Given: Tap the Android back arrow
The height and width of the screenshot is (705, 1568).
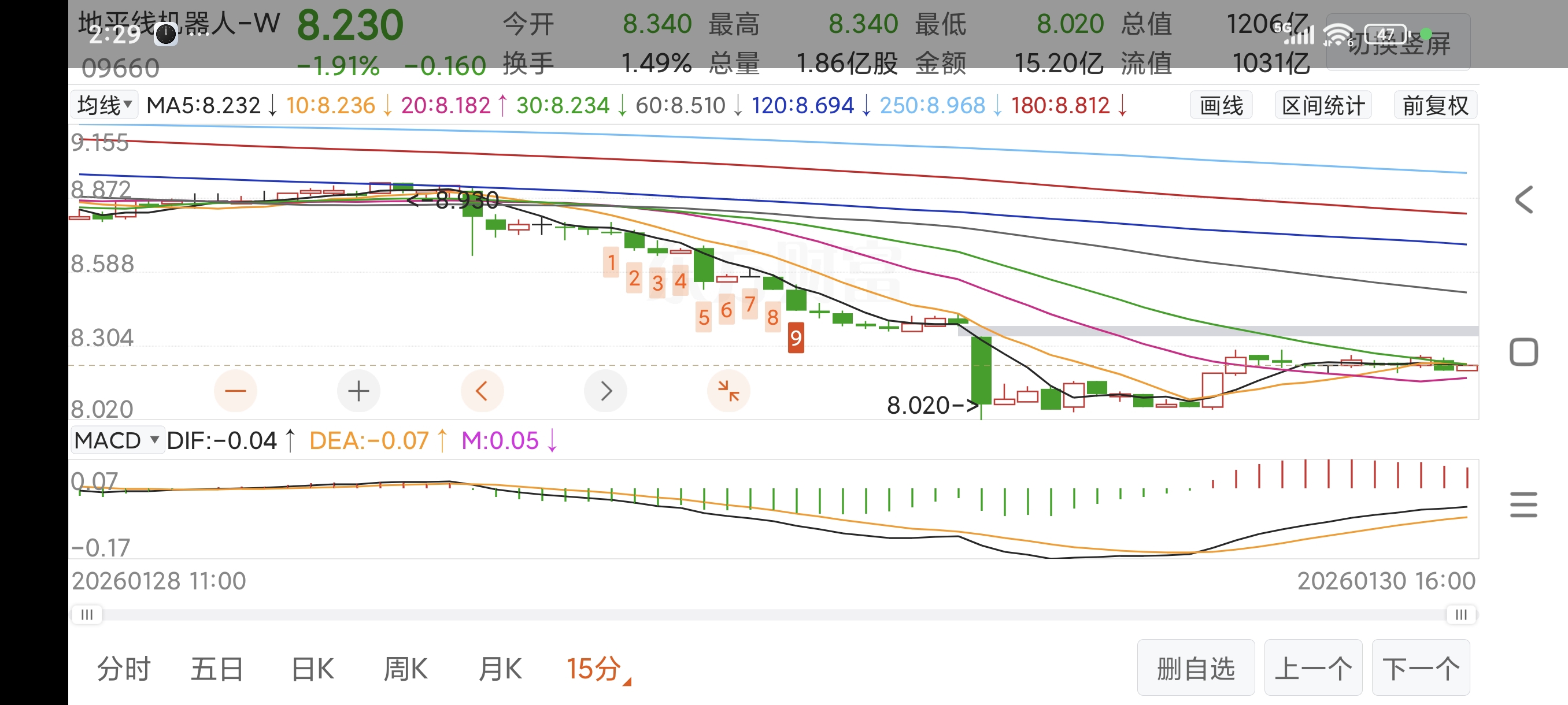Looking at the screenshot, I should click(1523, 199).
